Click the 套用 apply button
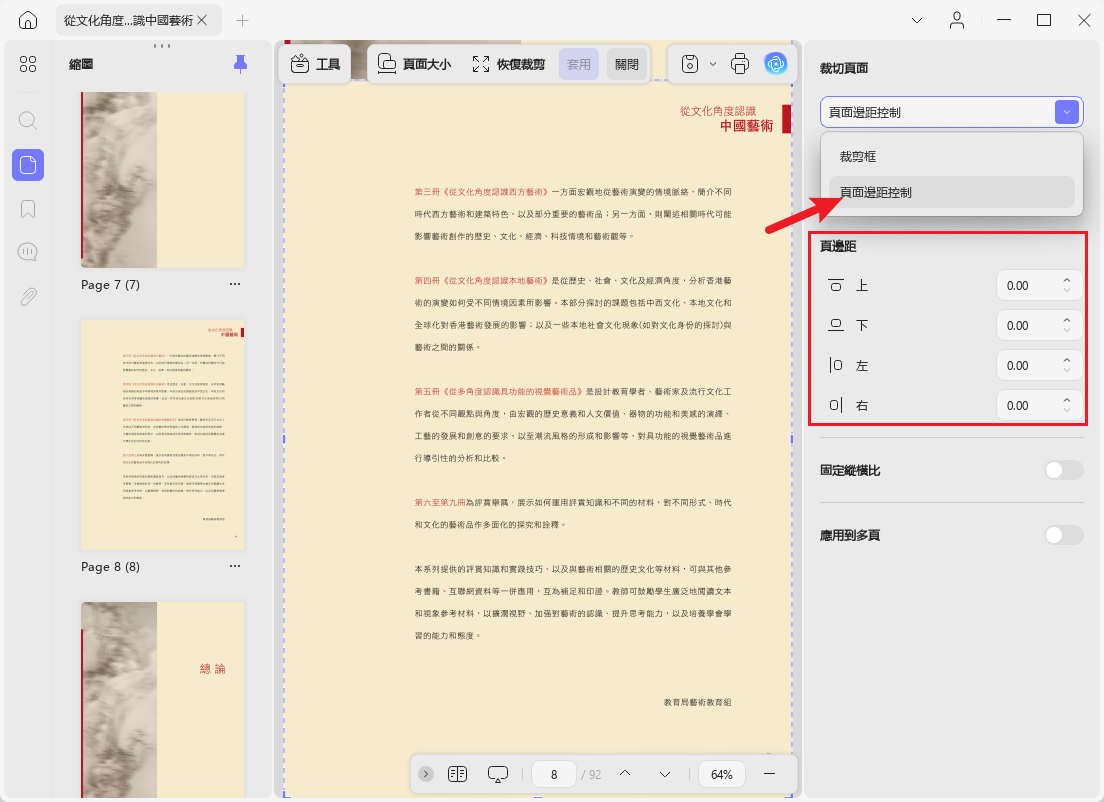Screen dimensions: 1104x802 pyautogui.click(x=579, y=64)
